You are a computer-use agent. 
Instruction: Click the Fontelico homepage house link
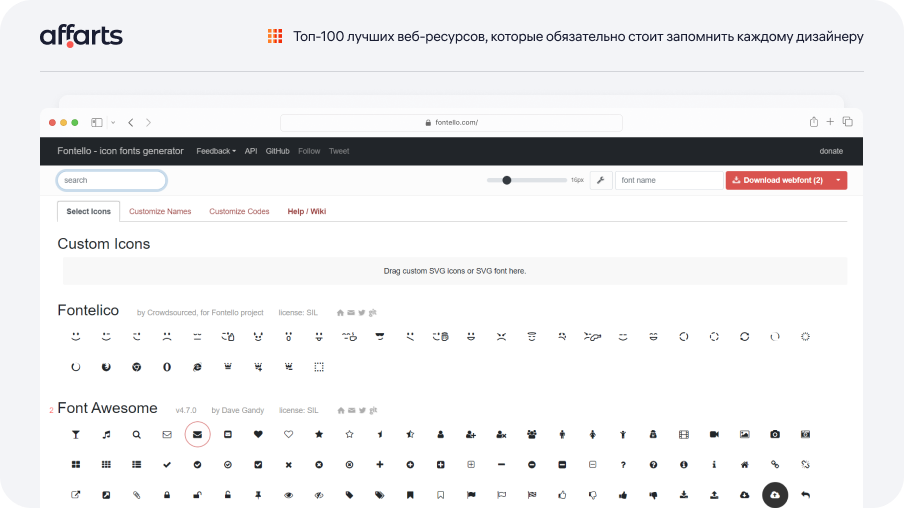point(340,313)
